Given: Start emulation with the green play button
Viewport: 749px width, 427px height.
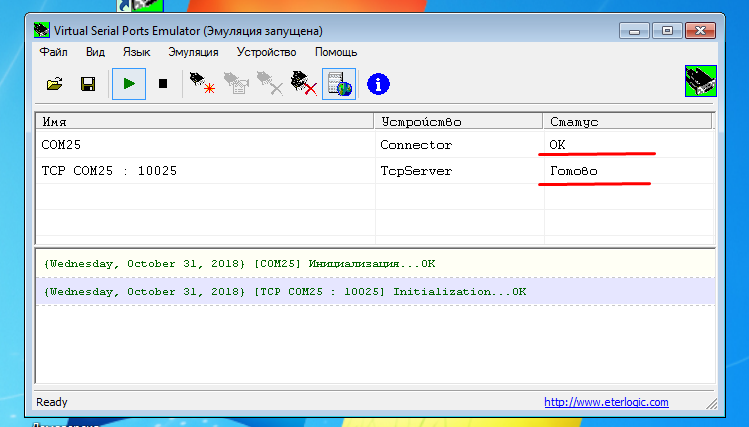Looking at the screenshot, I should [129, 84].
